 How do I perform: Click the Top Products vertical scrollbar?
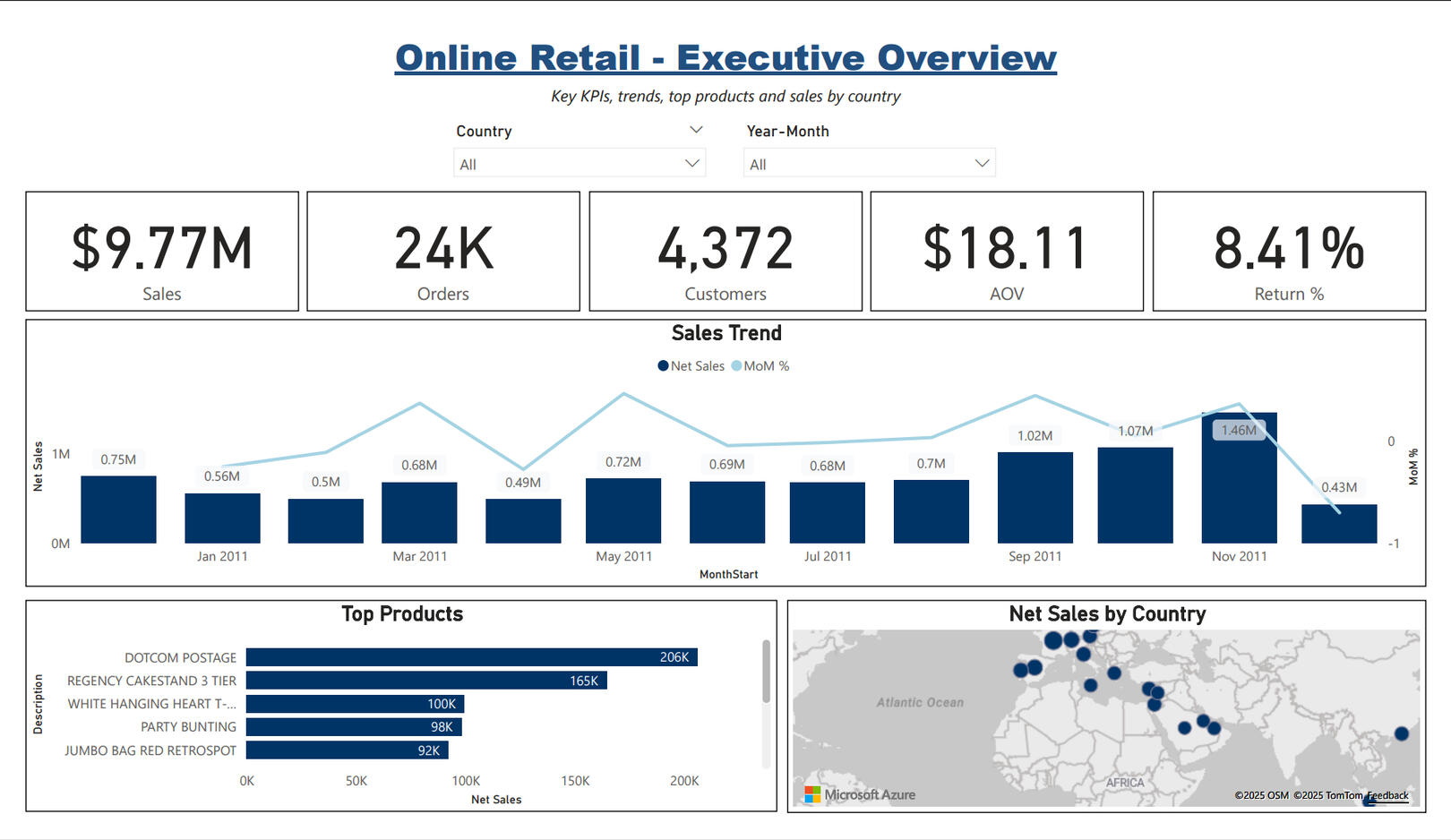[x=766, y=672]
